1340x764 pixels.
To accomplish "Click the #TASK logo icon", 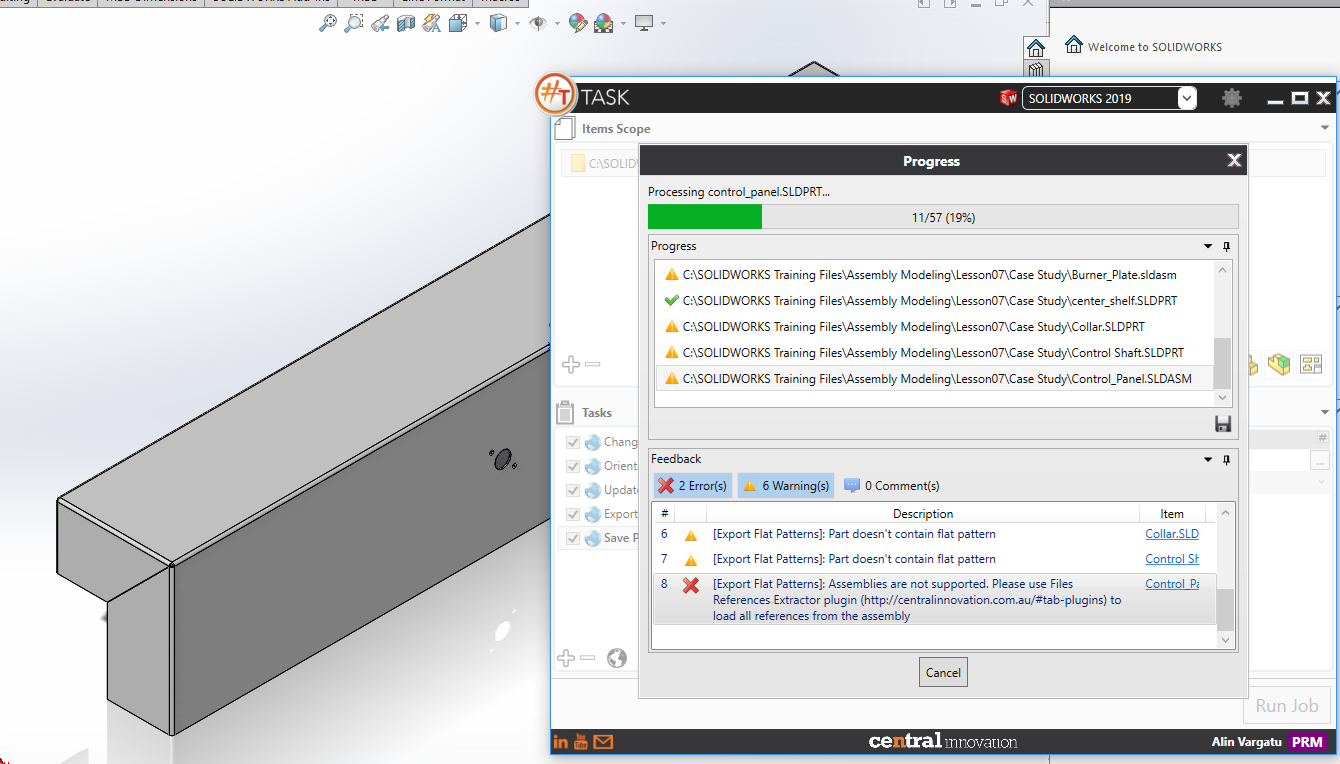I will (555, 93).
